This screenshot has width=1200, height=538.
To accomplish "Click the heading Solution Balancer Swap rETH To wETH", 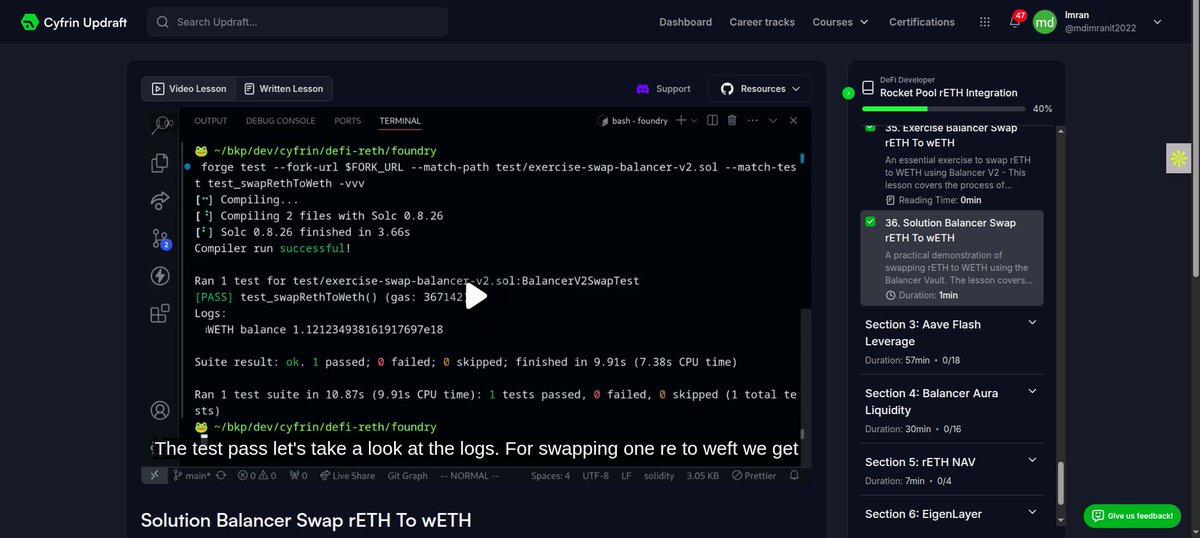I will click(306, 520).
